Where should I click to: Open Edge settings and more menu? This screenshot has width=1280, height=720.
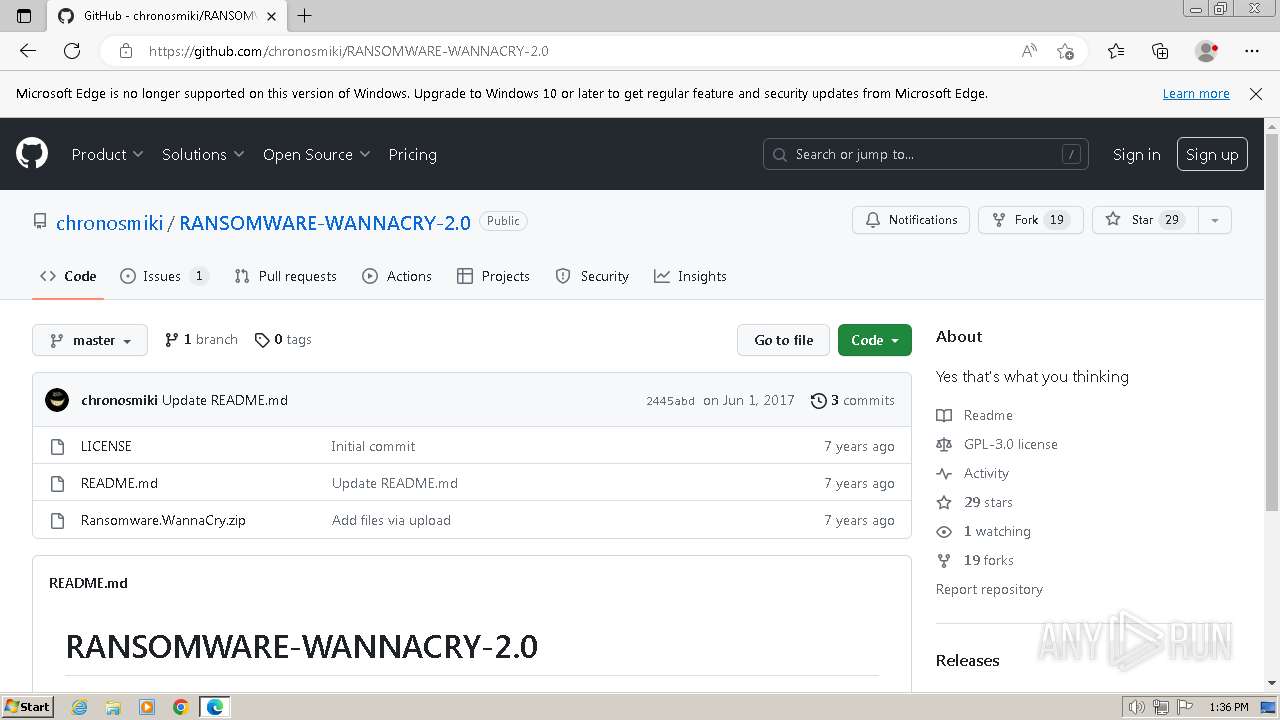tap(1252, 51)
